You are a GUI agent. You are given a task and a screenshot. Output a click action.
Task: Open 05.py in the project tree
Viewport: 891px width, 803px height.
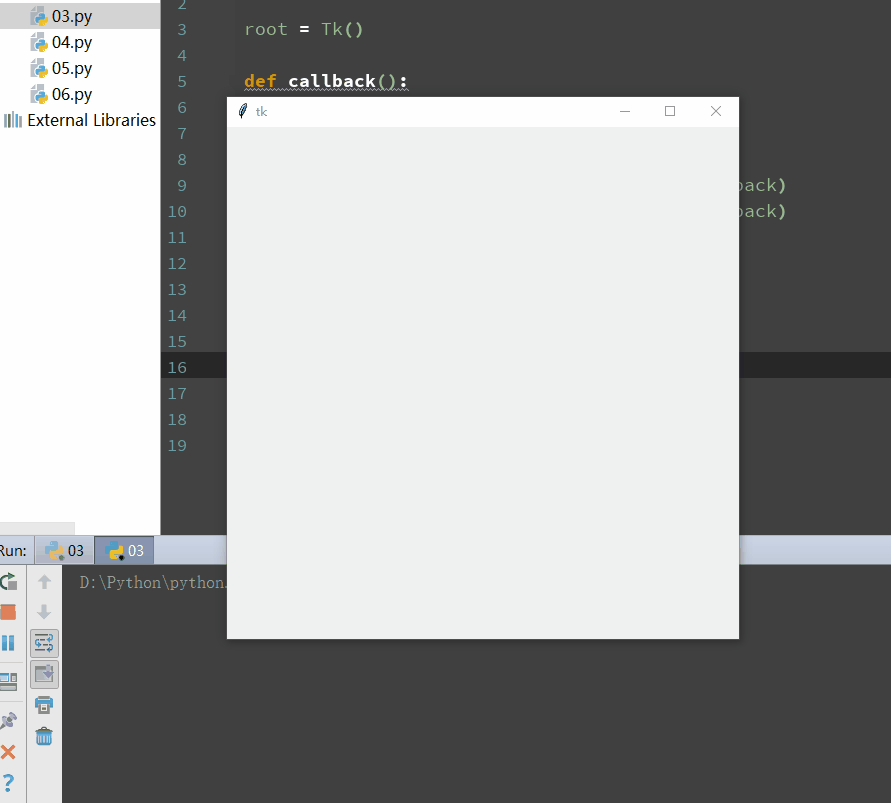(72, 68)
